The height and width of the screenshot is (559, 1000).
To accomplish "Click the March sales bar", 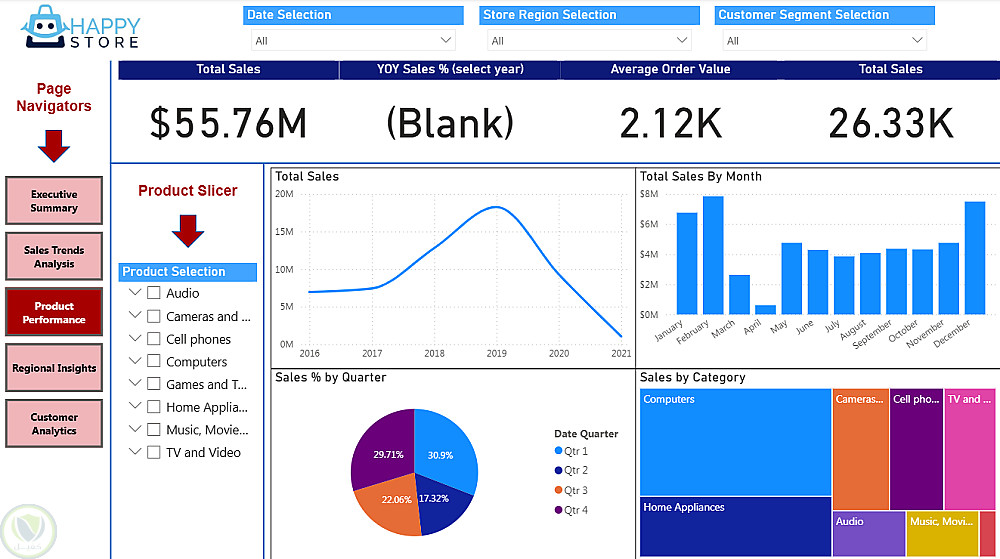I will (x=739, y=294).
